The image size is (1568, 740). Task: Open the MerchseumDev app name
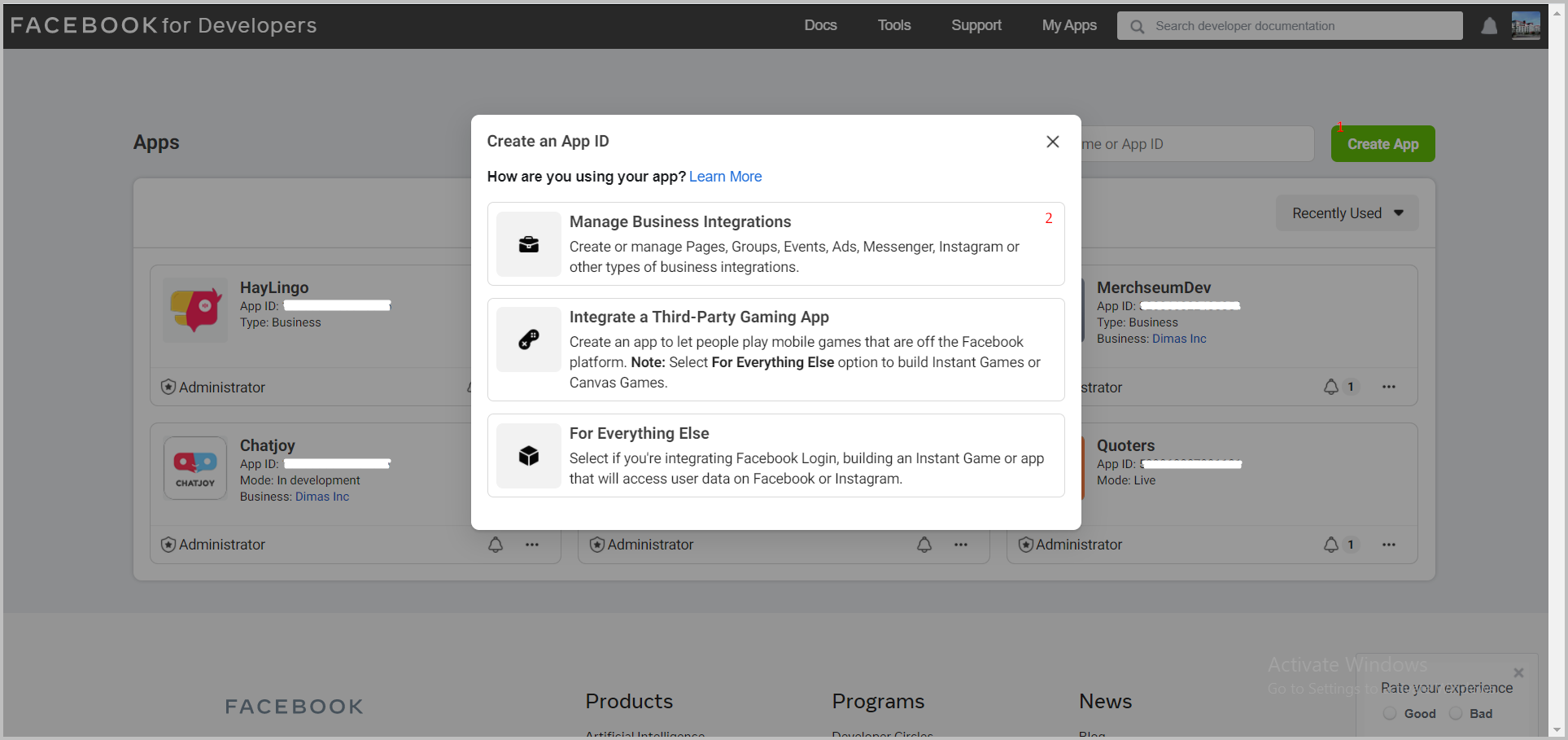[x=1154, y=287]
